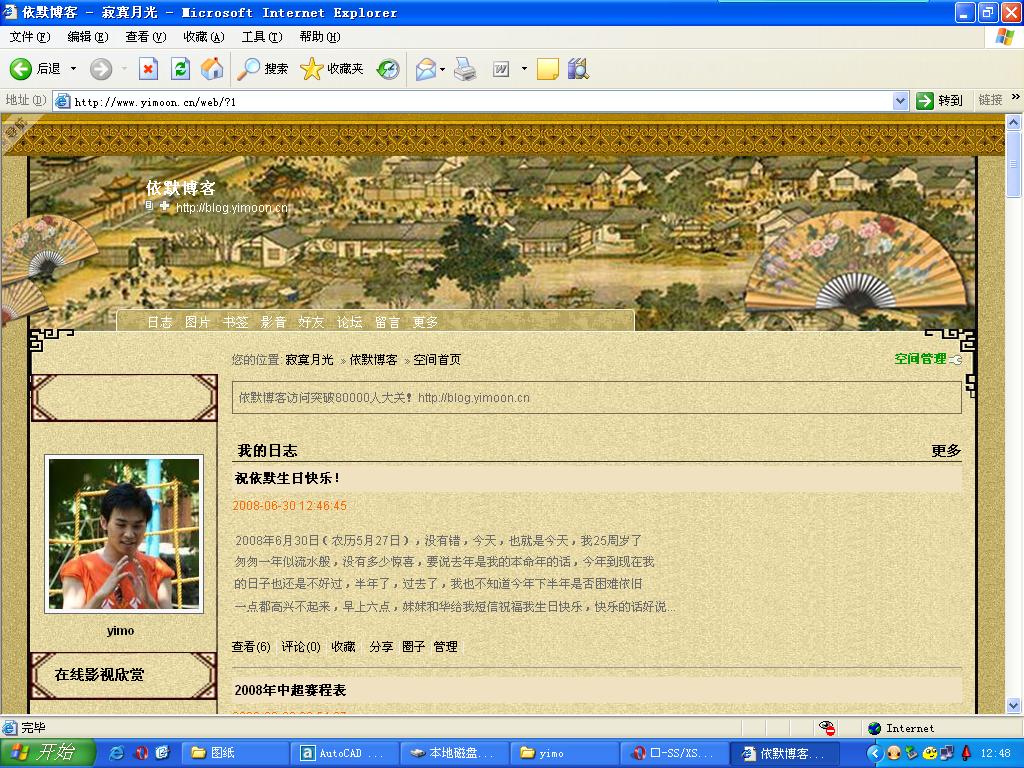Click the yellow note Discuss icon
This screenshot has width=1024, height=768.
tap(547, 69)
